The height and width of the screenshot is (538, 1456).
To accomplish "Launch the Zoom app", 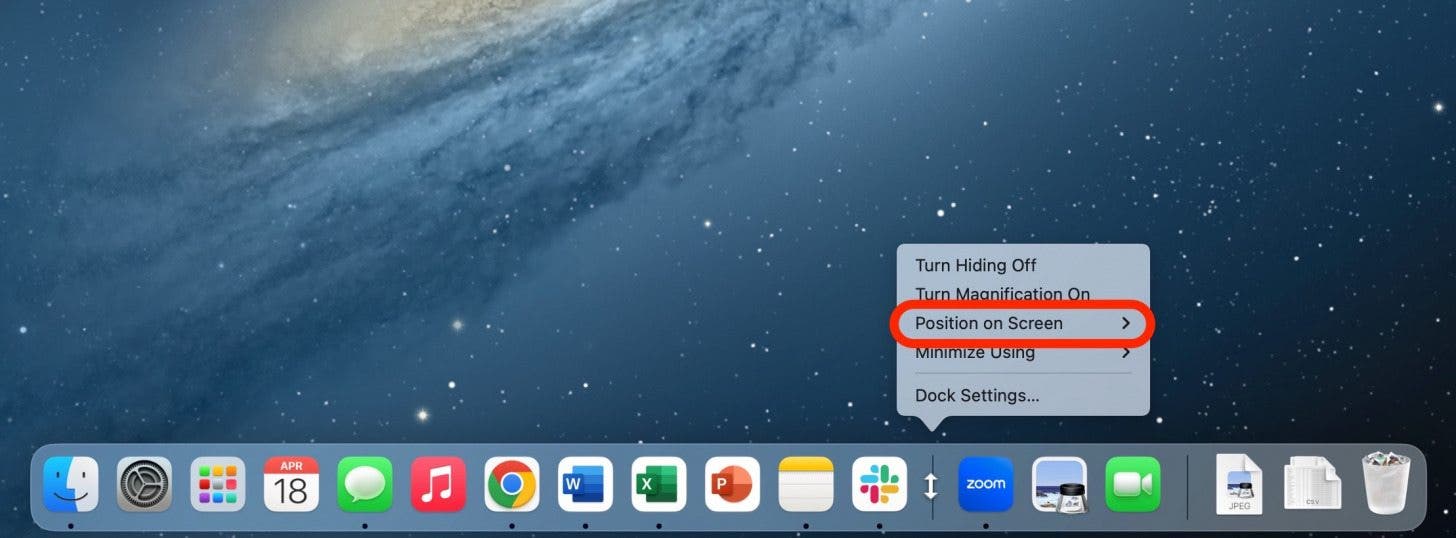I will tap(985, 485).
